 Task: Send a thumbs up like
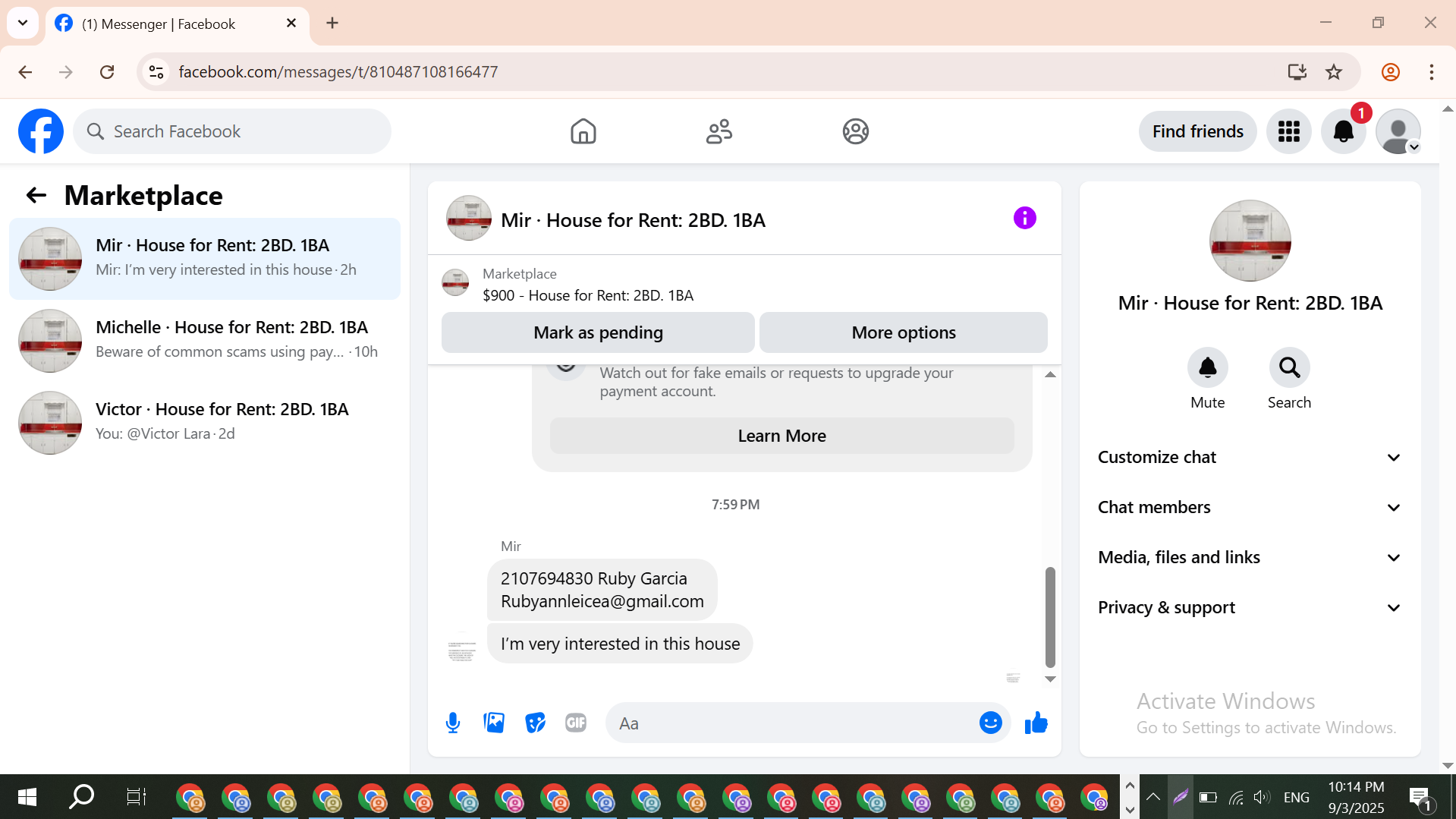coord(1036,723)
